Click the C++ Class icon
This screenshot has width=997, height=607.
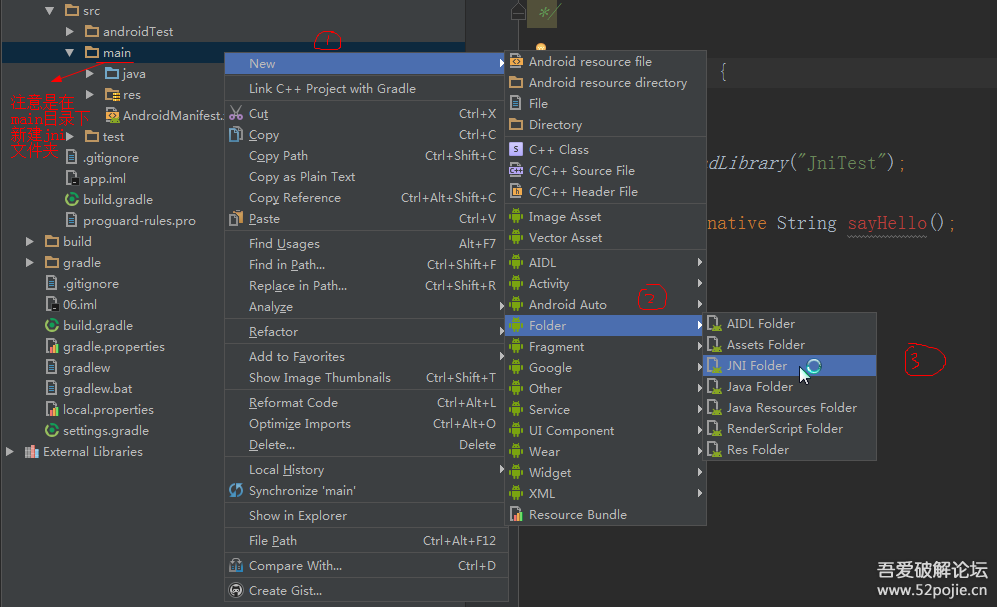coord(516,149)
